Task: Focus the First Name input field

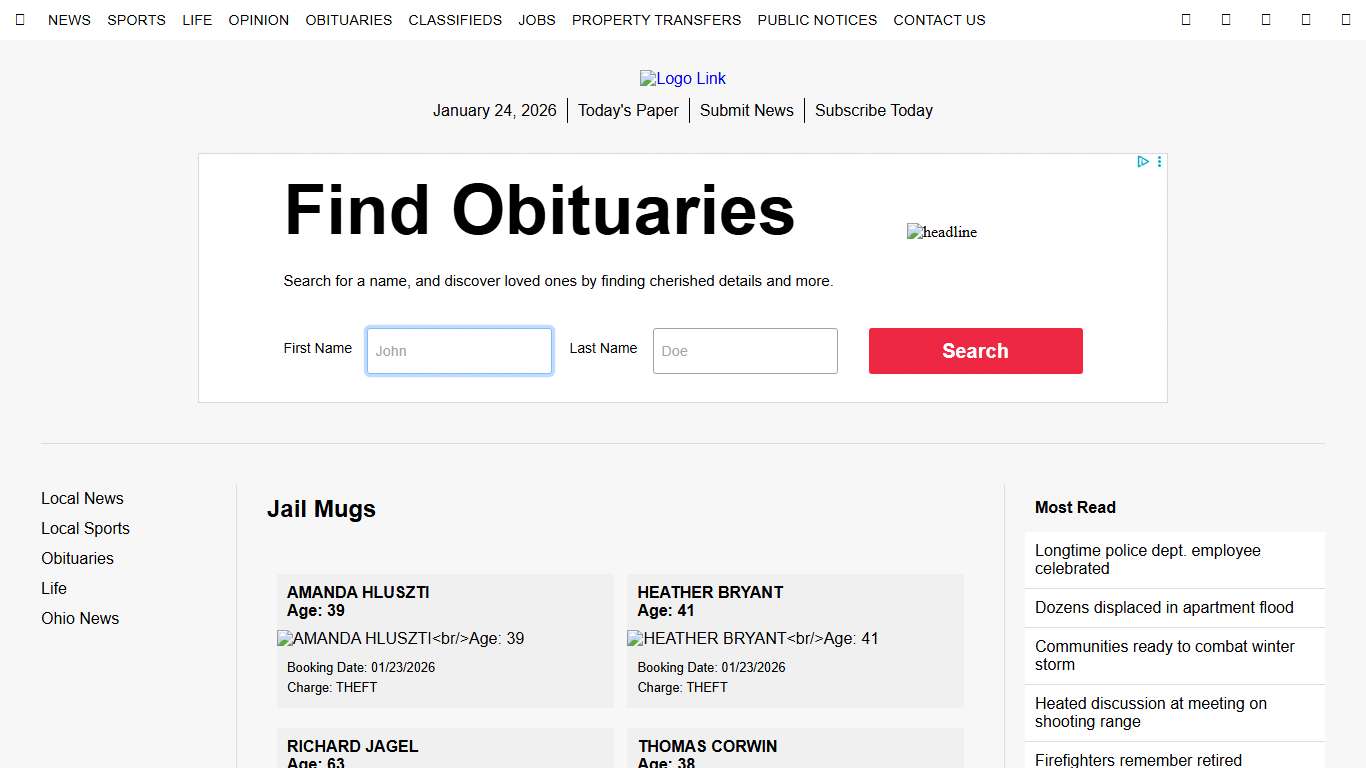Action: [459, 351]
